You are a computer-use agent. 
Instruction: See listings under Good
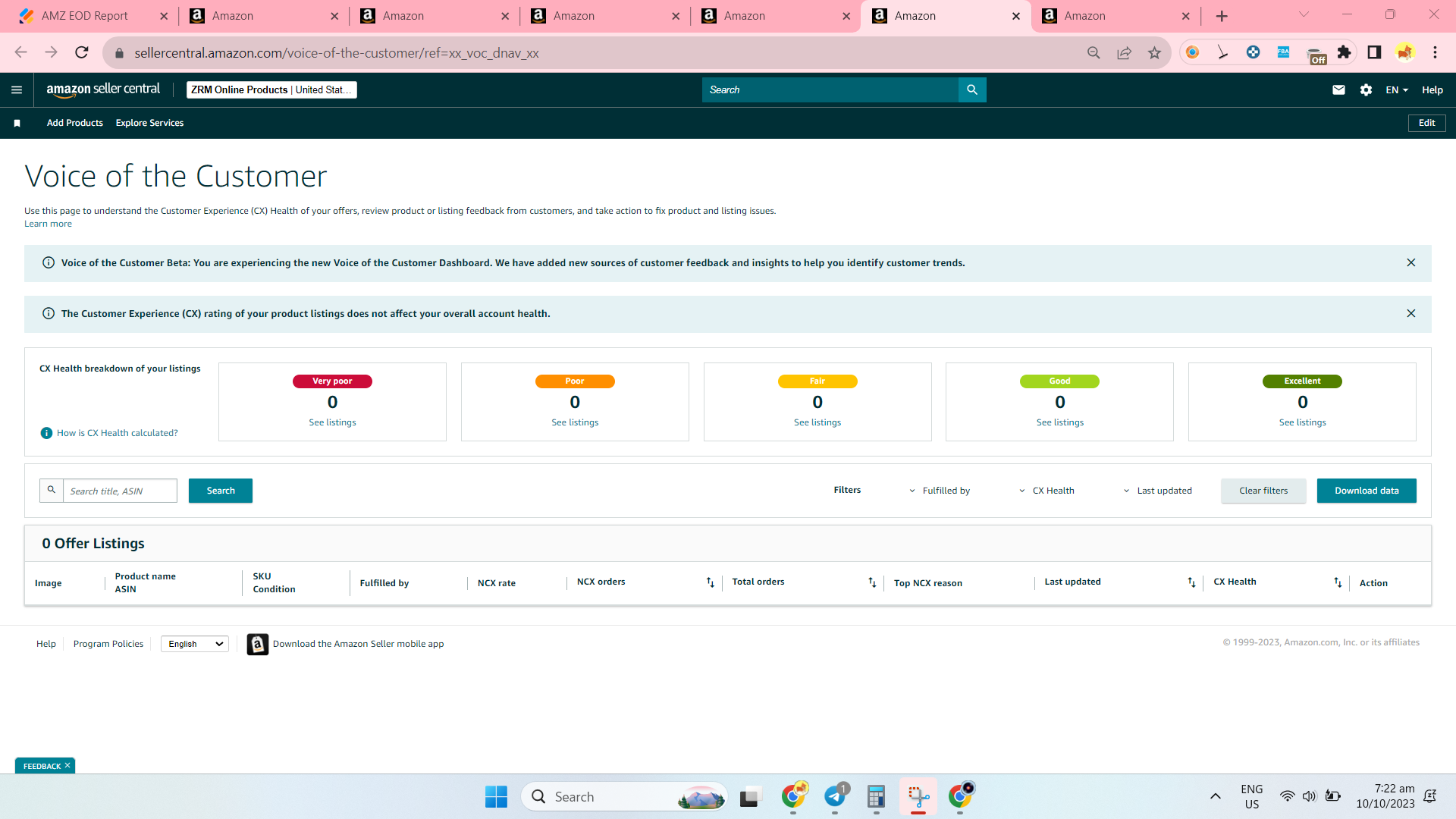click(x=1060, y=422)
